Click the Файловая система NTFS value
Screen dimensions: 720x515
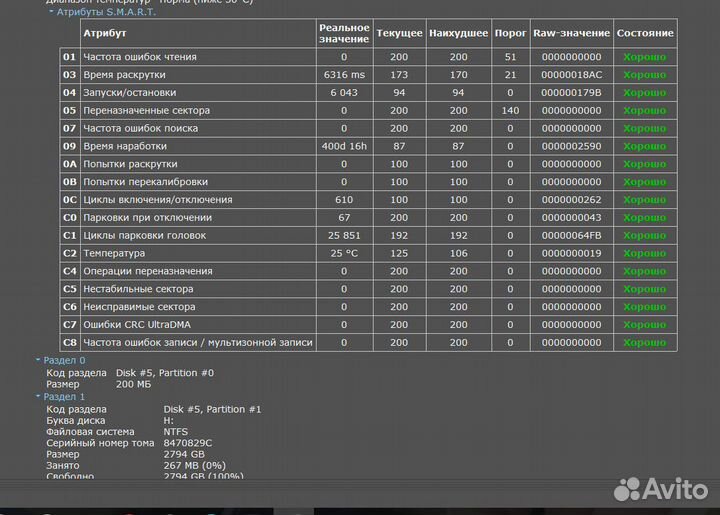coord(175,432)
